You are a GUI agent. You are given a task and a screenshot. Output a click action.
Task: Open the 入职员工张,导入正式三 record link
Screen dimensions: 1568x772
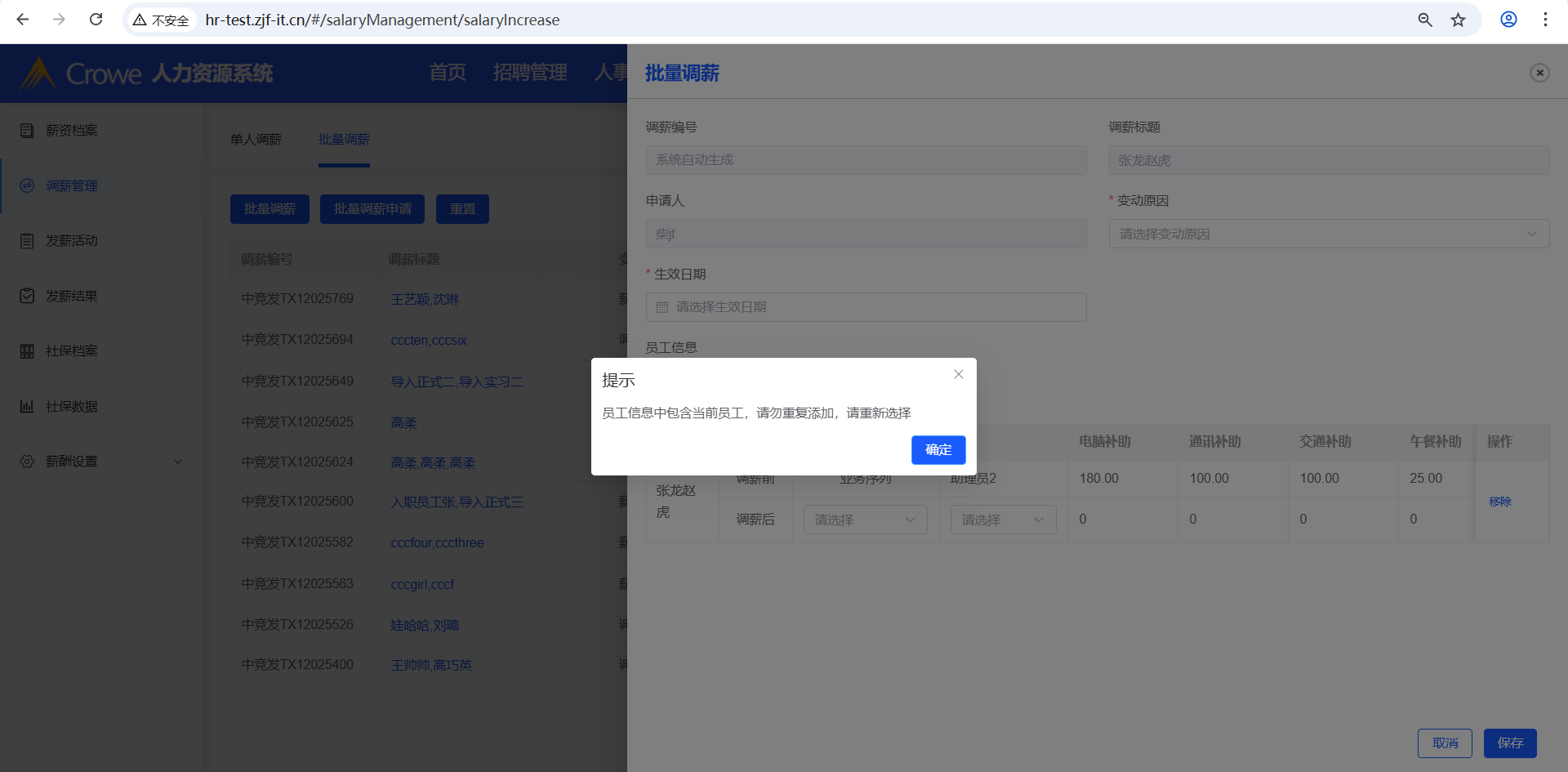tap(457, 502)
